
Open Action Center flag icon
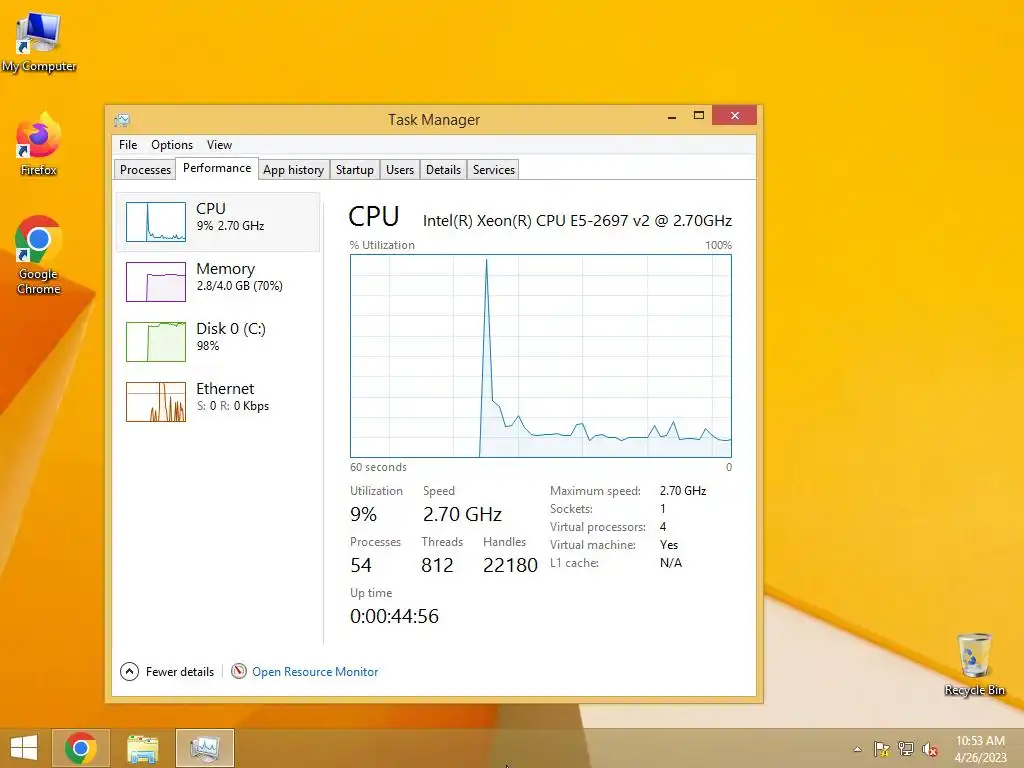(x=882, y=749)
